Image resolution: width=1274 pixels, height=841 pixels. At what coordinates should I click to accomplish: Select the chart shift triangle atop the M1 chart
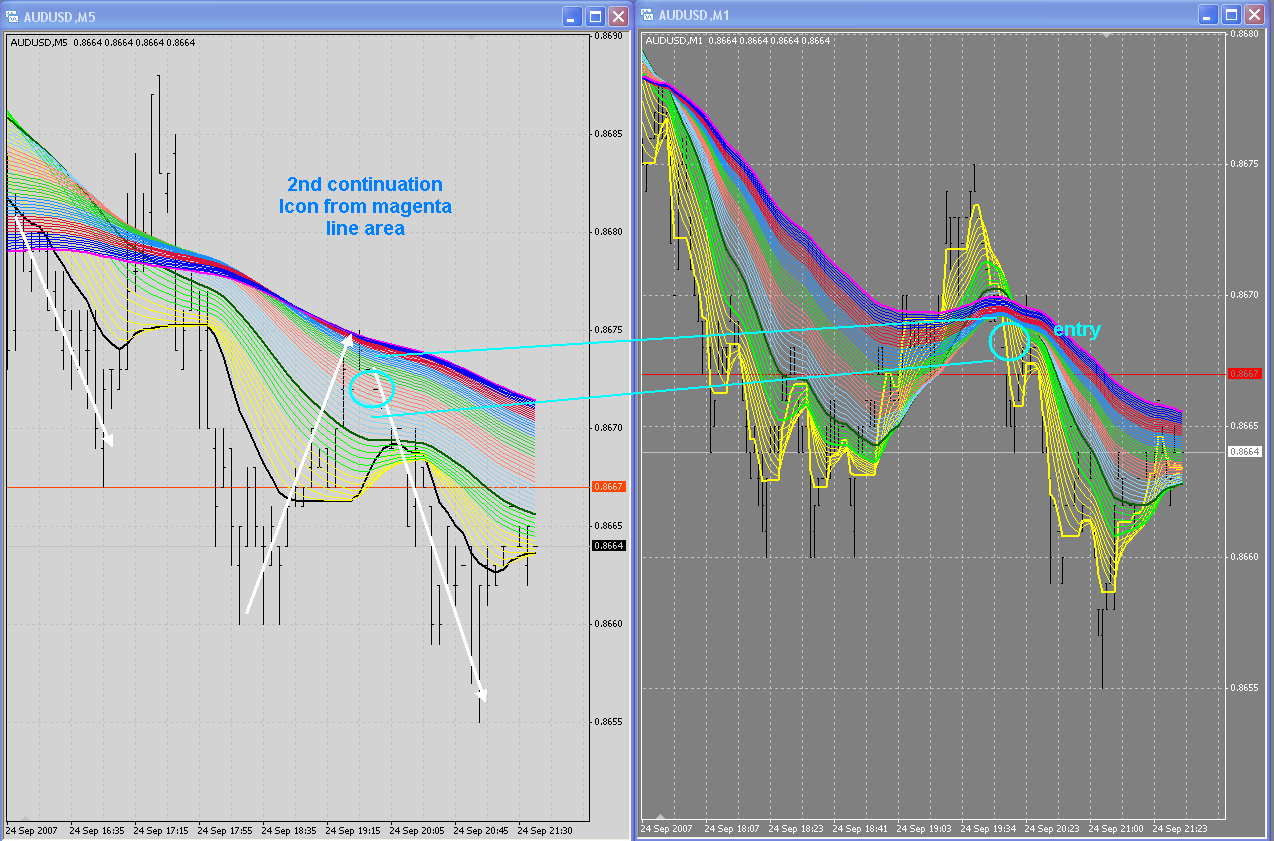[1105, 36]
